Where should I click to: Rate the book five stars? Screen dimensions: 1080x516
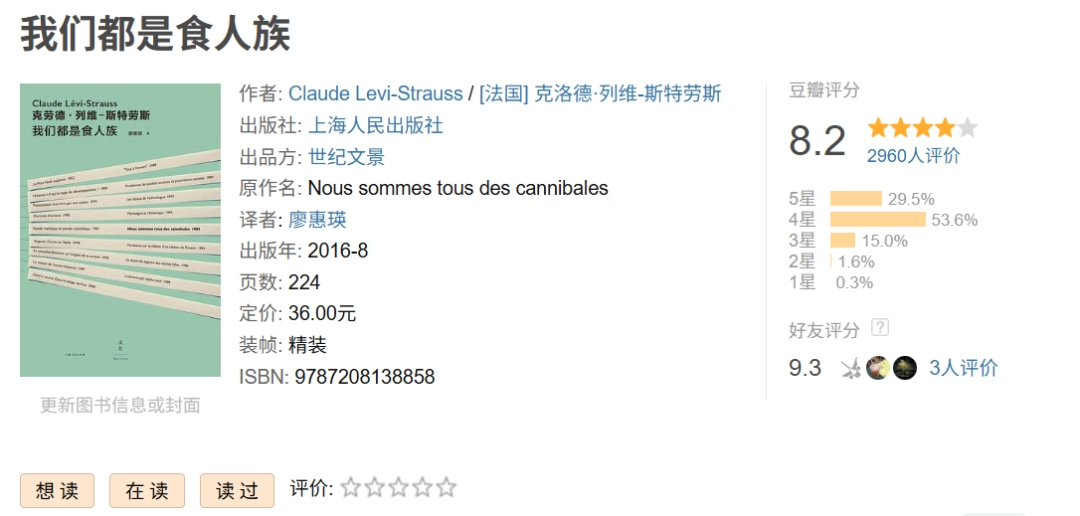coord(446,488)
